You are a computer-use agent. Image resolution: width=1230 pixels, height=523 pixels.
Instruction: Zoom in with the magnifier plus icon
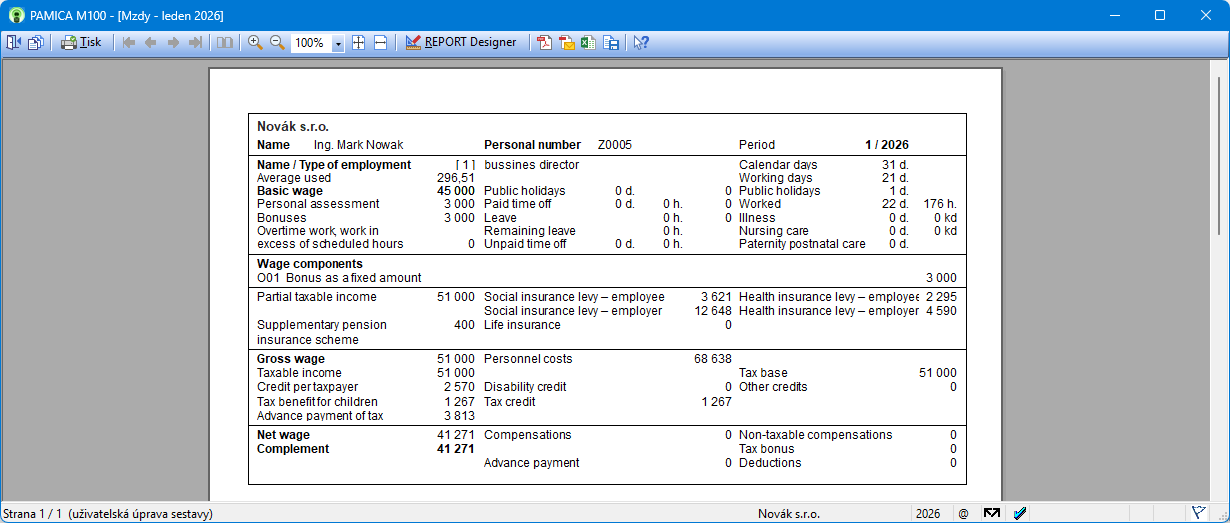click(x=255, y=43)
